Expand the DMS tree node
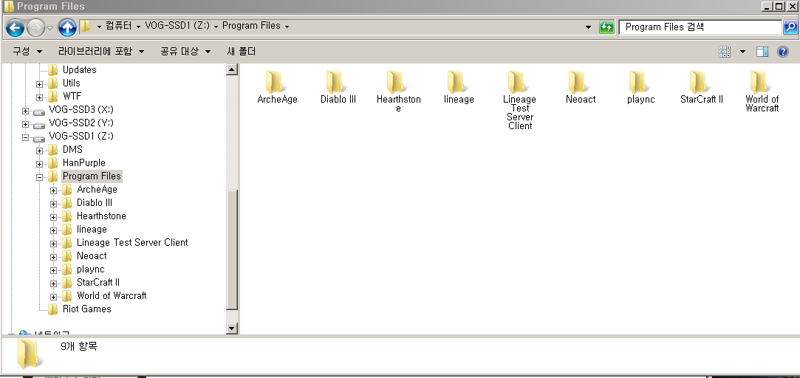The image size is (800, 378). (40, 150)
